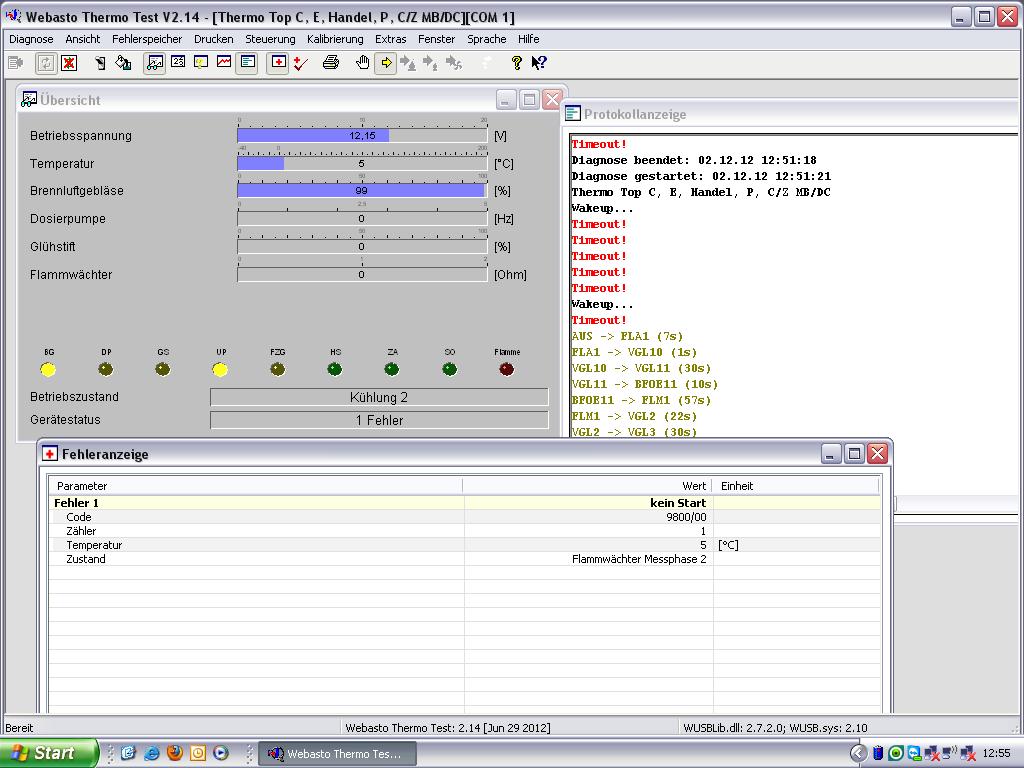Click the Parameter column header
Screen dimensions: 1024x768
pyautogui.click(x=255, y=486)
